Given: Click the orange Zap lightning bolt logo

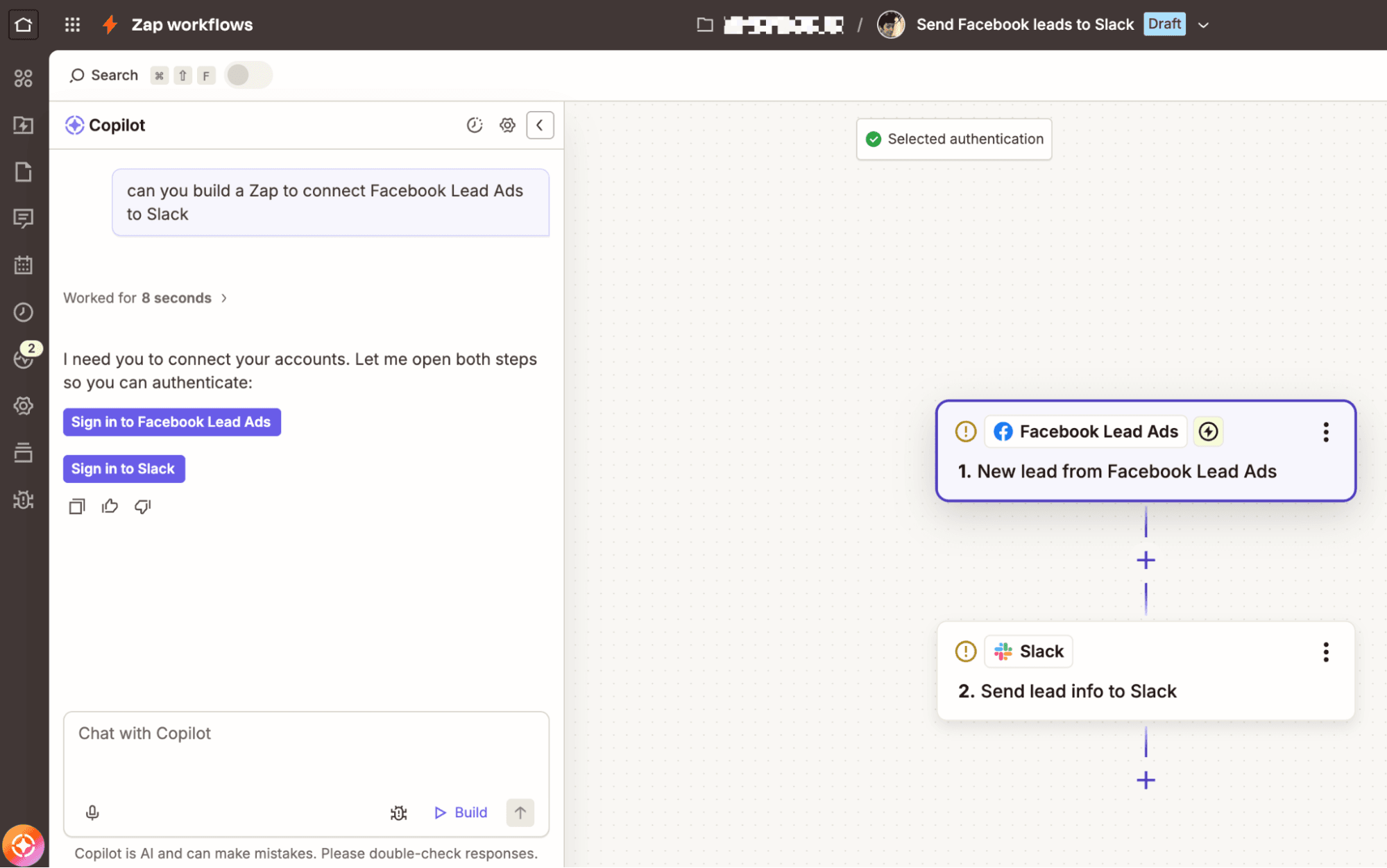Looking at the screenshot, I should (x=110, y=25).
